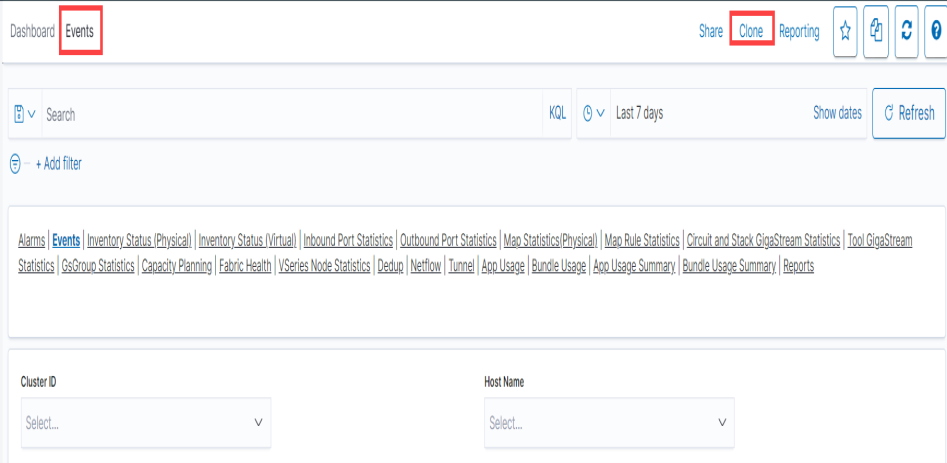This screenshot has height=463, width=947.
Task: Open the Last 7 days time range
Action: click(640, 114)
